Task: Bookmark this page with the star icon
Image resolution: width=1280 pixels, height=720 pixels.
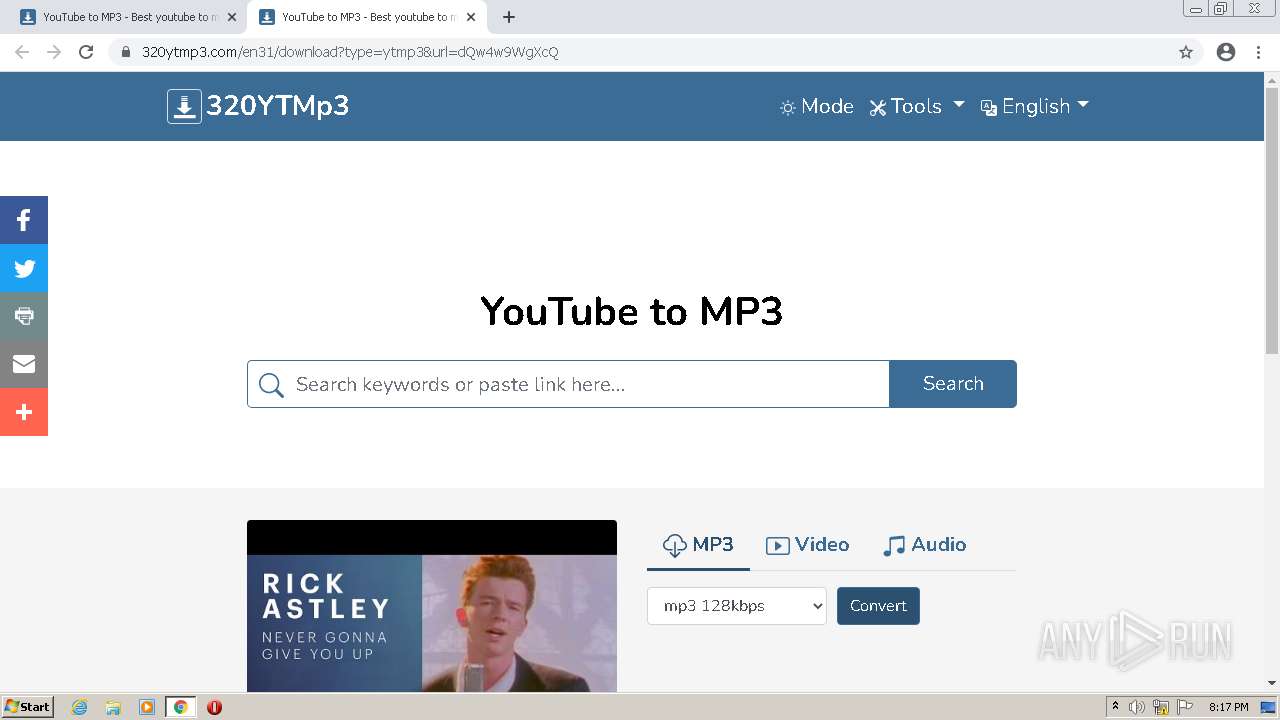Action: (x=1186, y=52)
